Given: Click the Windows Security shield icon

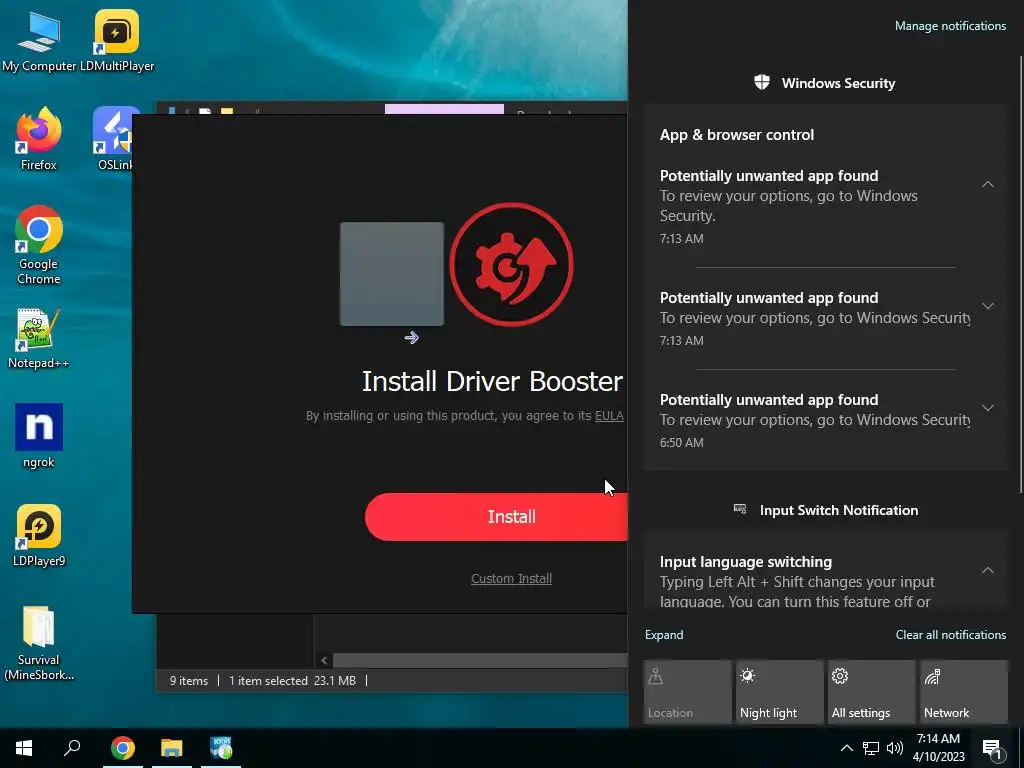Looking at the screenshot, I should tap(761, 82).
